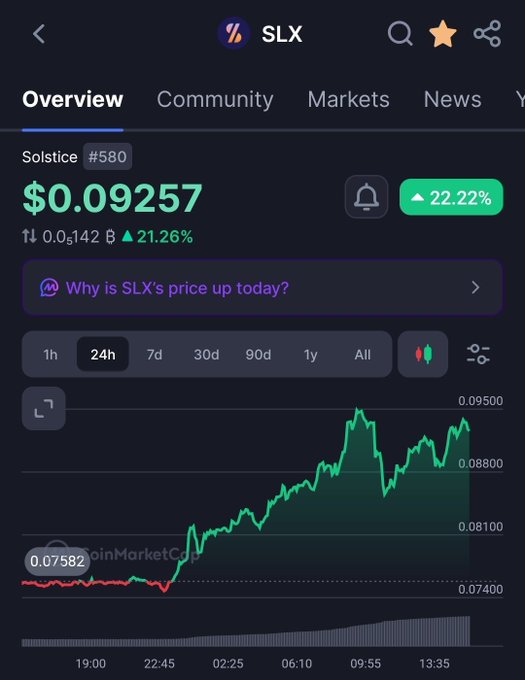This screenshot has height=680, width=525.
Task: Go back using the left arrow icon
Action: [39, 34]
